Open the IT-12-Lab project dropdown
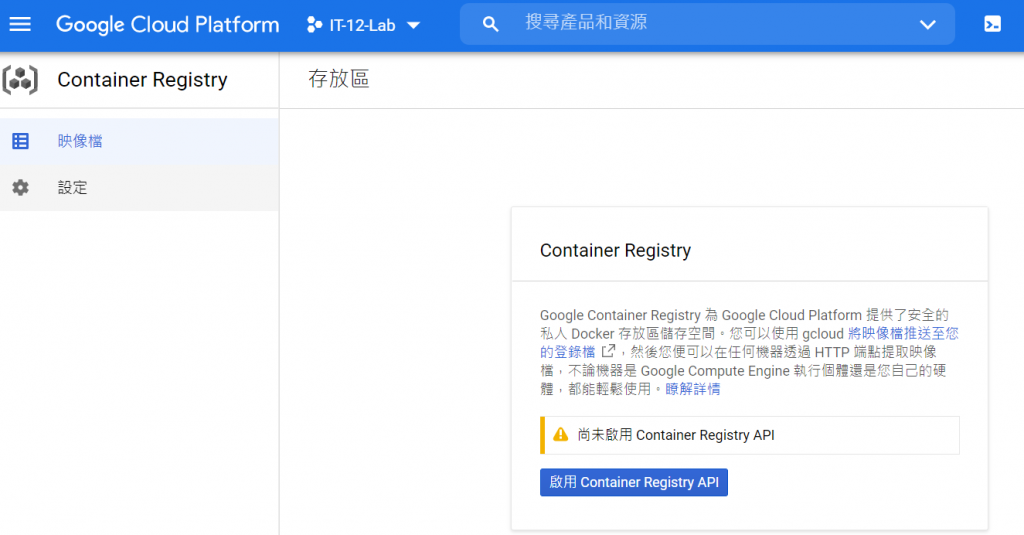Image resolution: width=1024 pixels, height=535 pixels. point(362,25)
